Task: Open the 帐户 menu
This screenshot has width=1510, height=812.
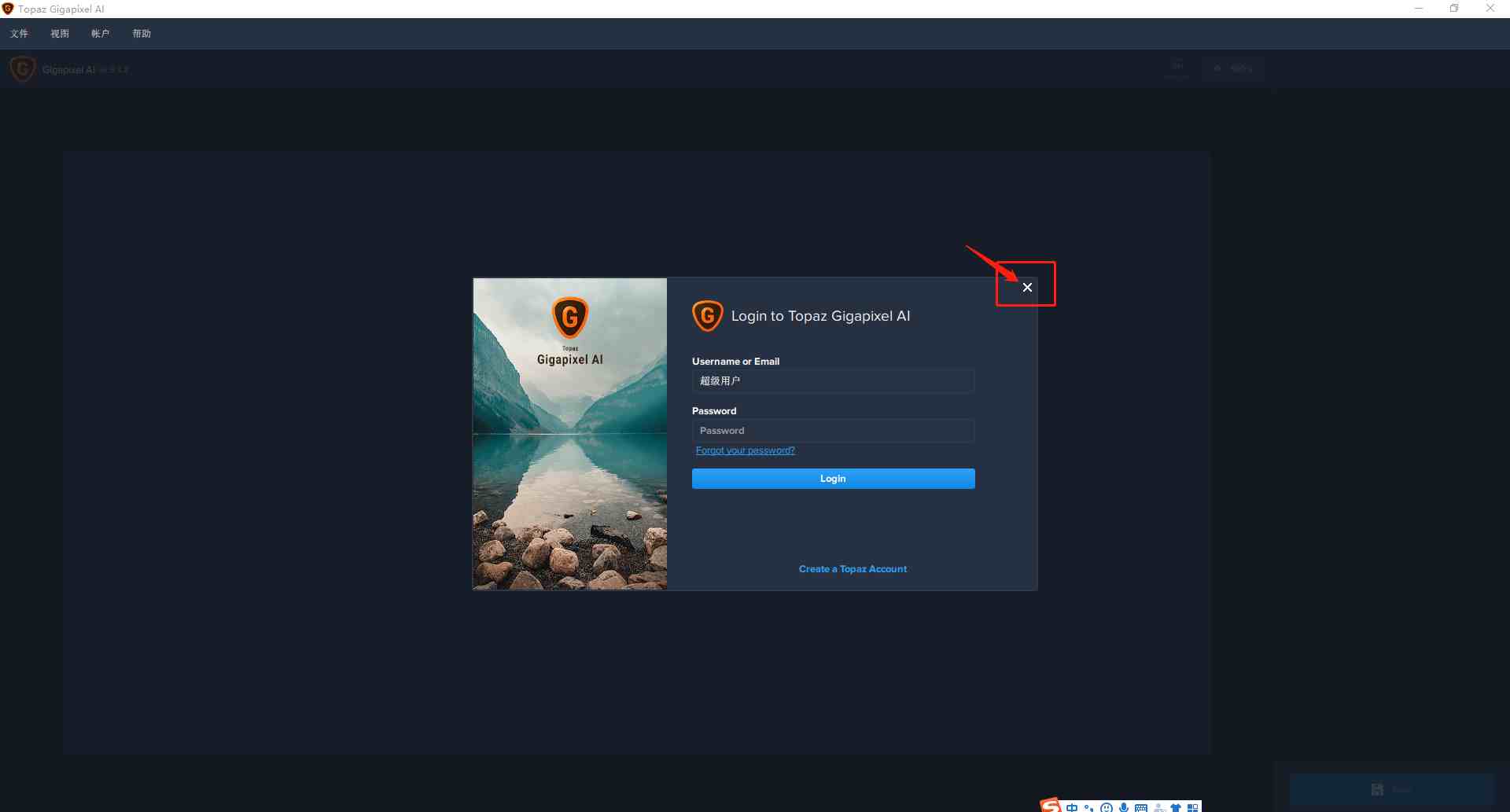Action: point(101,34)
